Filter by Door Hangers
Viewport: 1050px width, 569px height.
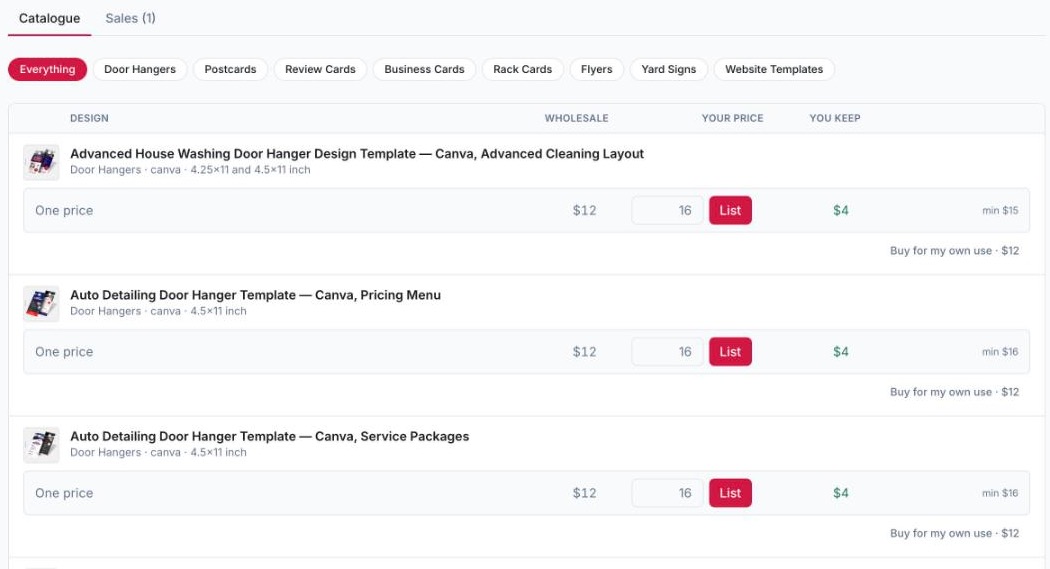coord(140,69)
